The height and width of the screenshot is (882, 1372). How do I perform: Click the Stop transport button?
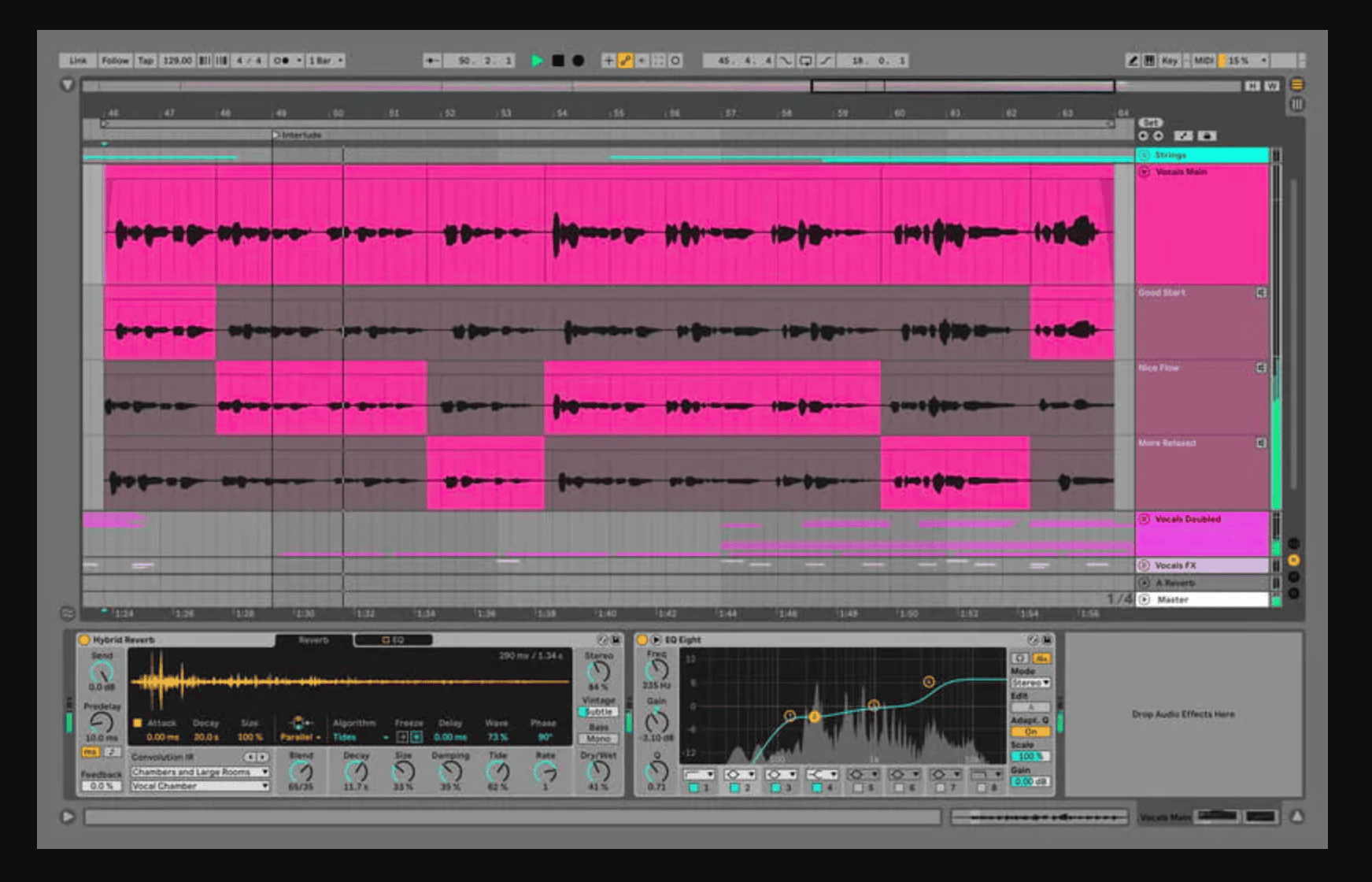click(558, 61)
